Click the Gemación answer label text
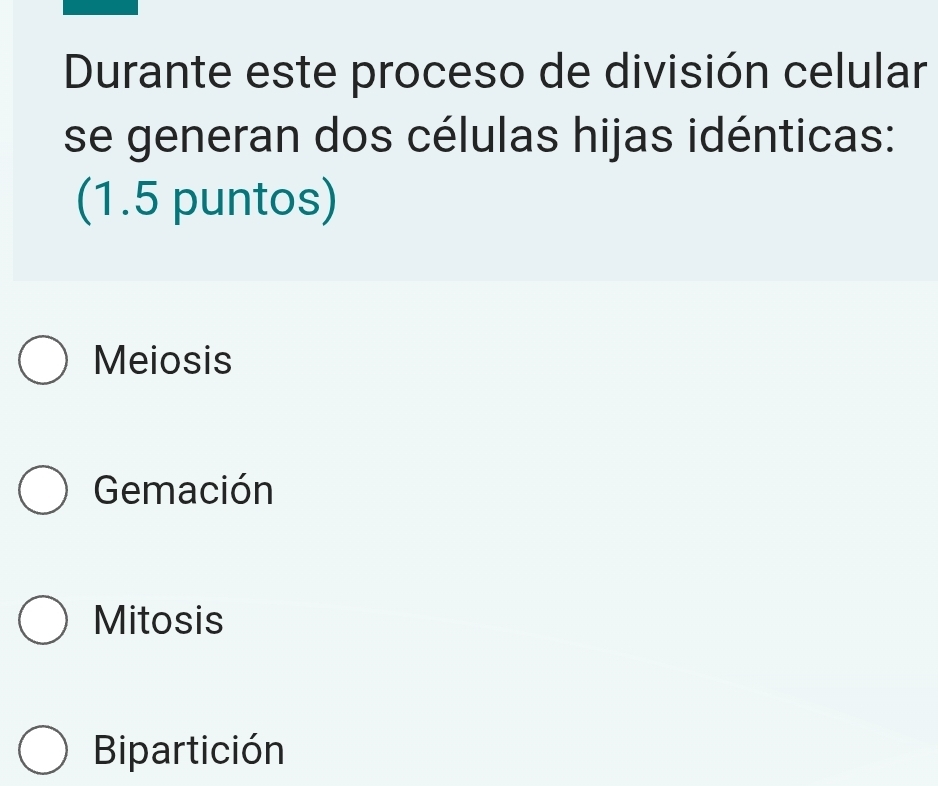Image resolution: width=938 pixels, height=786 pixels. click(183, 491)
